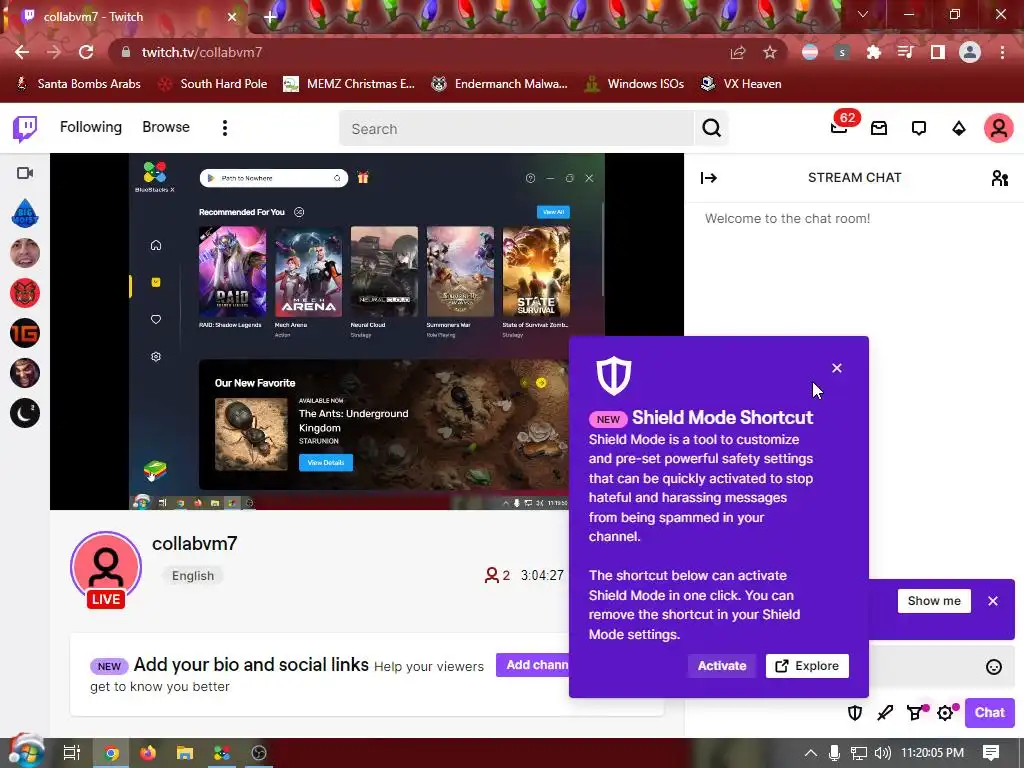The width and height of the screenshot is (1024, 768).
Task: Open the Following page
Action: coord(91,127)
